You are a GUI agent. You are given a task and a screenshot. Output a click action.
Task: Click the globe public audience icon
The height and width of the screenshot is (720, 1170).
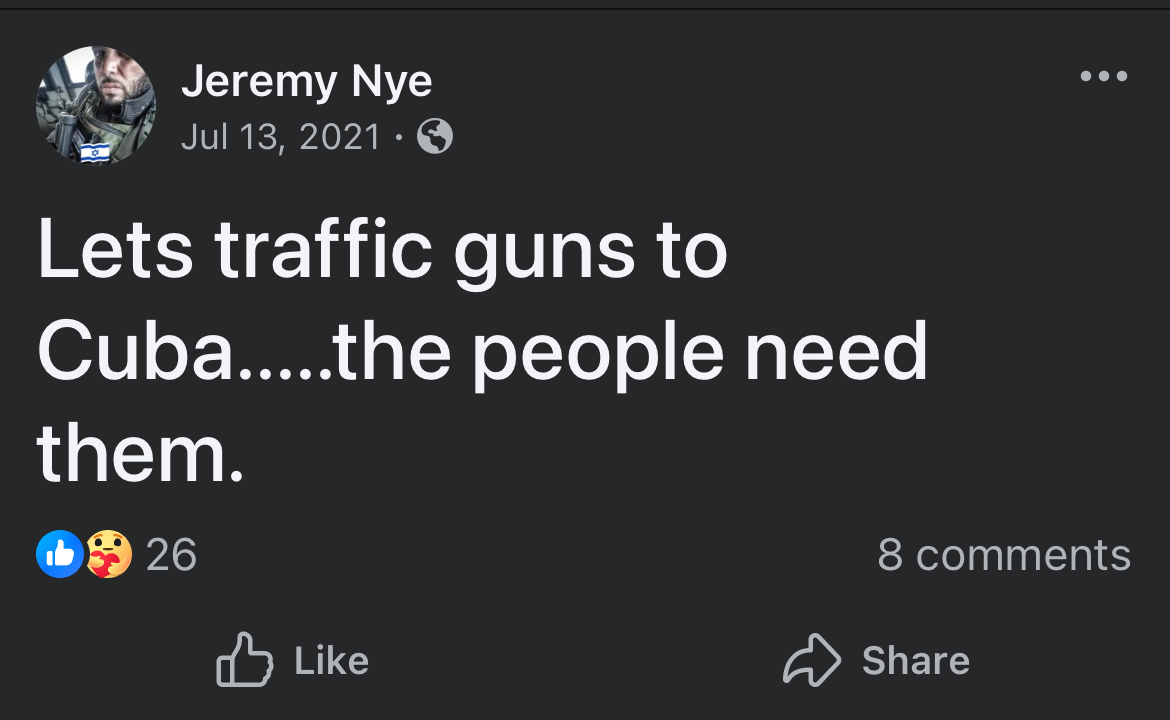(x=434, y=136)
